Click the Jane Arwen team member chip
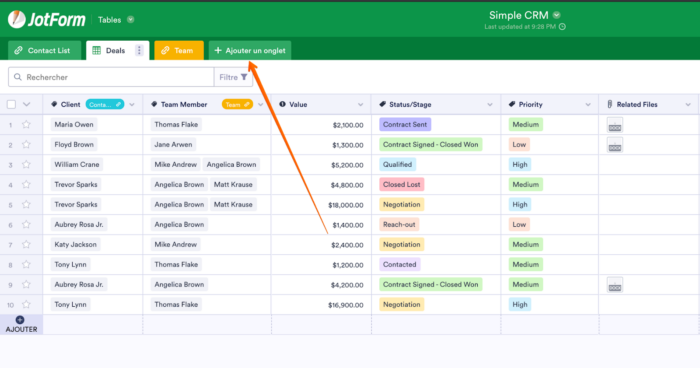 click(173, 145)
